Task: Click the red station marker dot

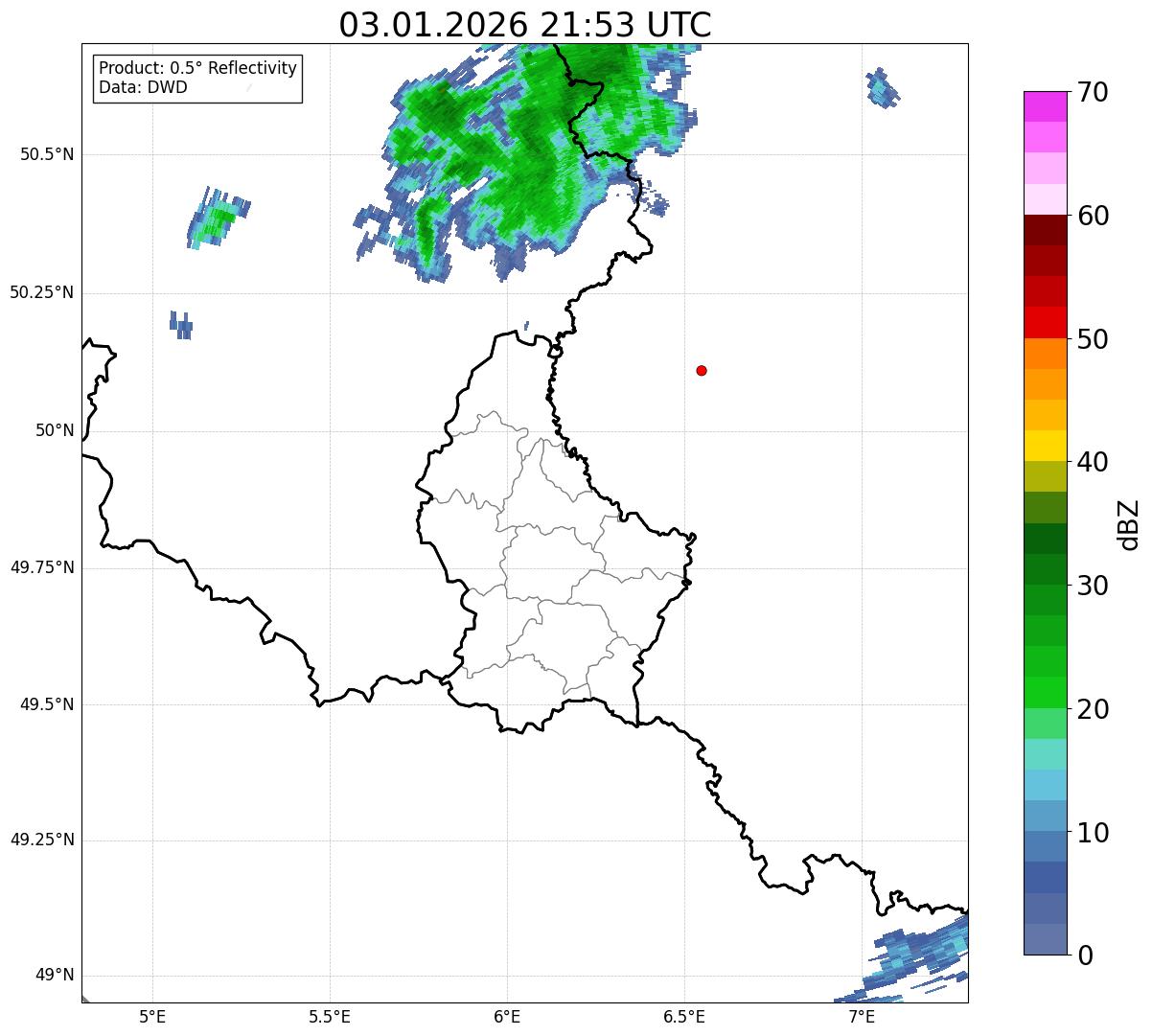Action: click(702, 370)
